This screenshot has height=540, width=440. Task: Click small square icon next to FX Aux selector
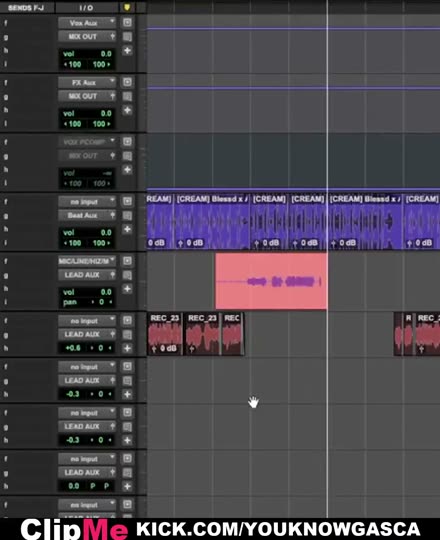coord(127,82)
